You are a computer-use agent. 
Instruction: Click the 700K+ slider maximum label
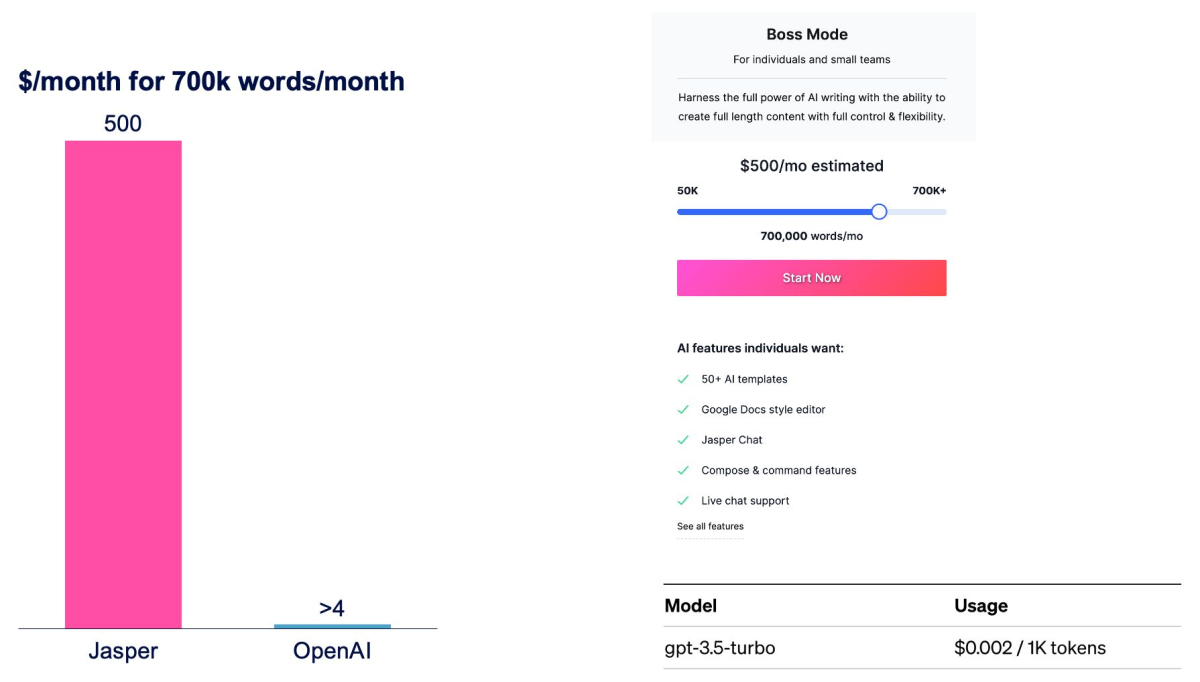pyautogui.click(x=929, y=190)
